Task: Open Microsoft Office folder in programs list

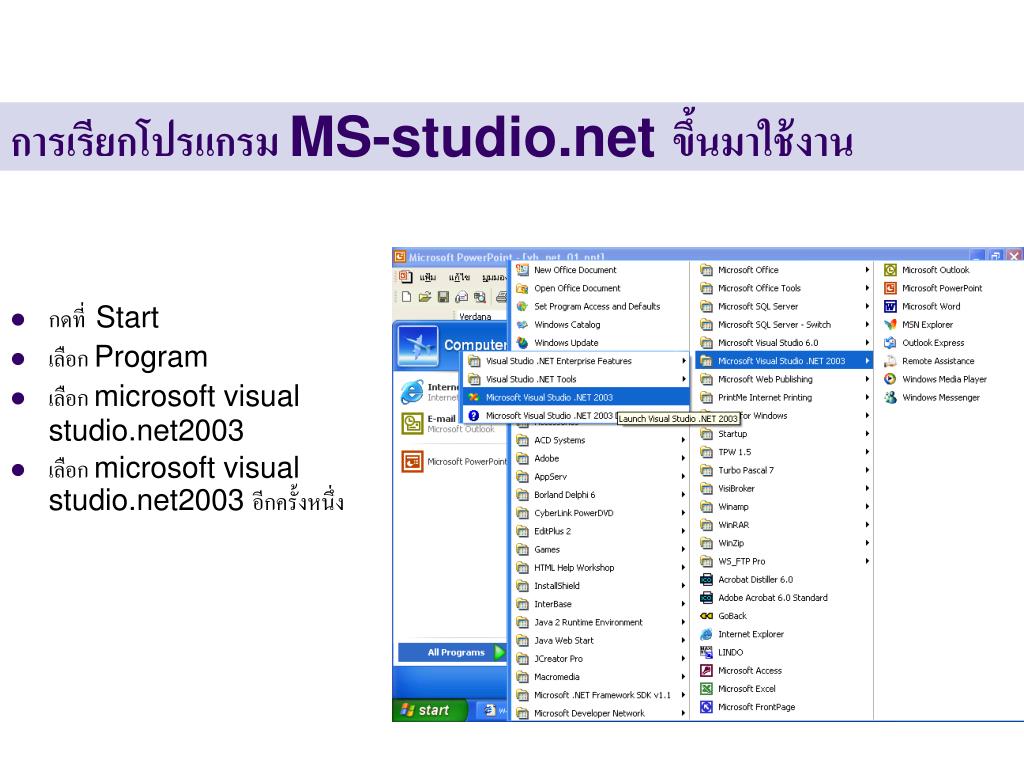Action: tap(784, 269)
